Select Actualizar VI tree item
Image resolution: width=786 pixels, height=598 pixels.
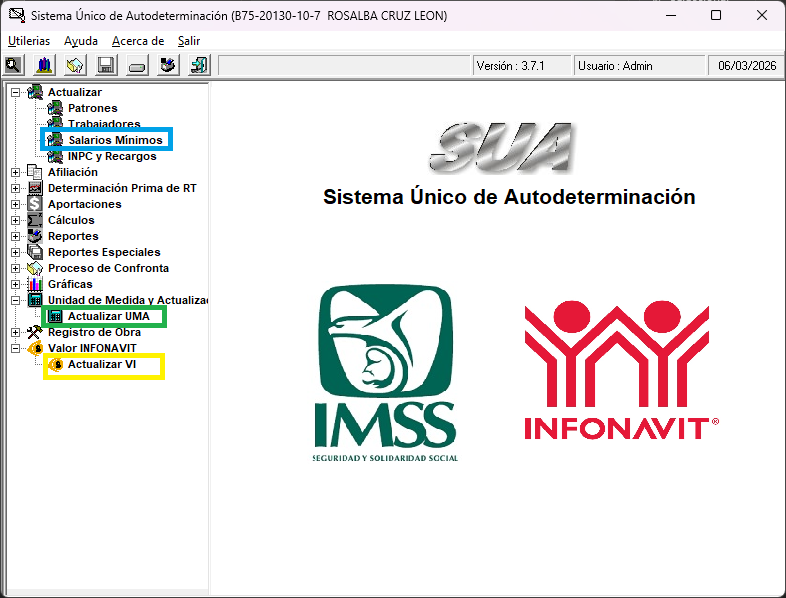coord(101,364)
